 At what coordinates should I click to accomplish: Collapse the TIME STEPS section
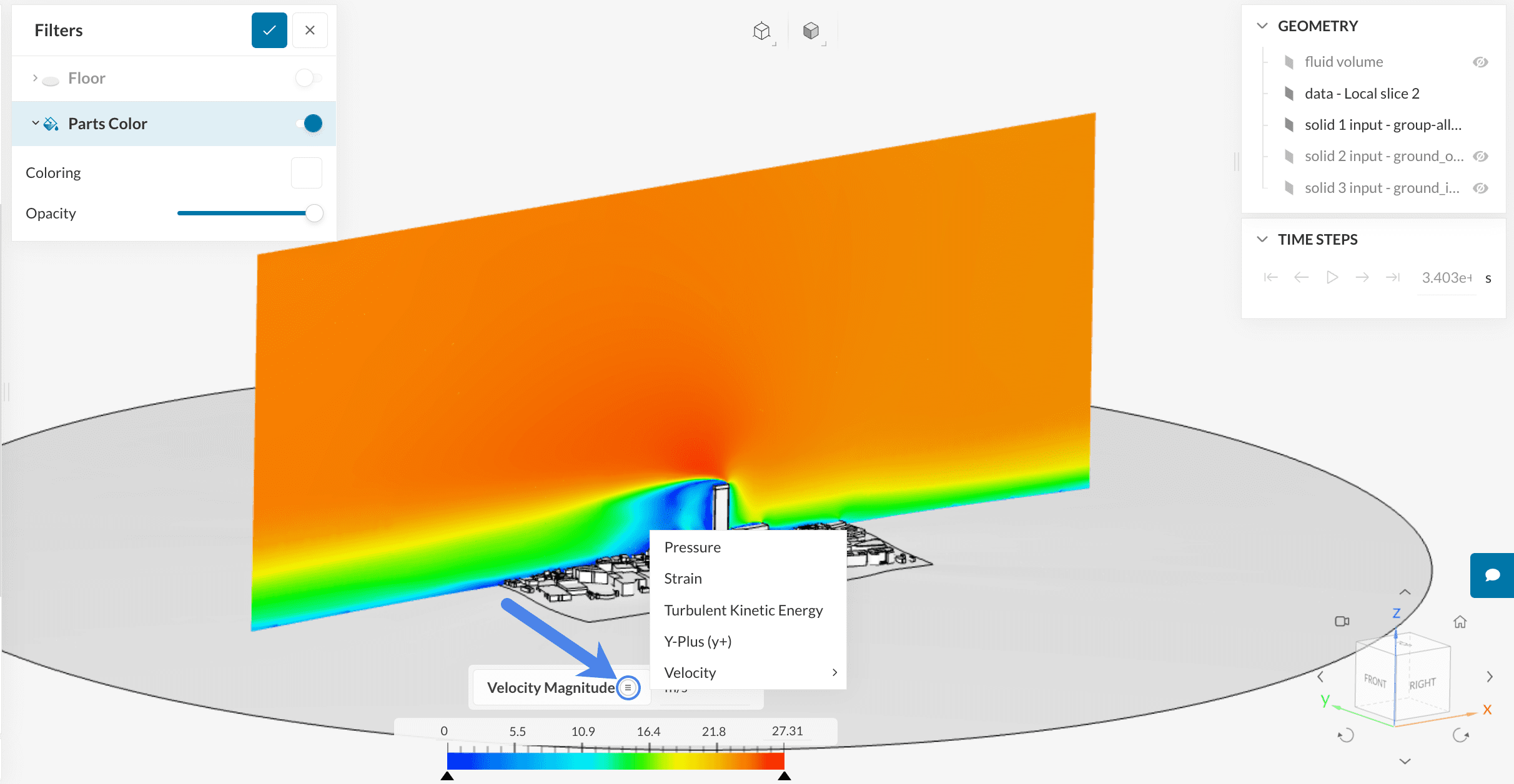tap(1262, 239)
